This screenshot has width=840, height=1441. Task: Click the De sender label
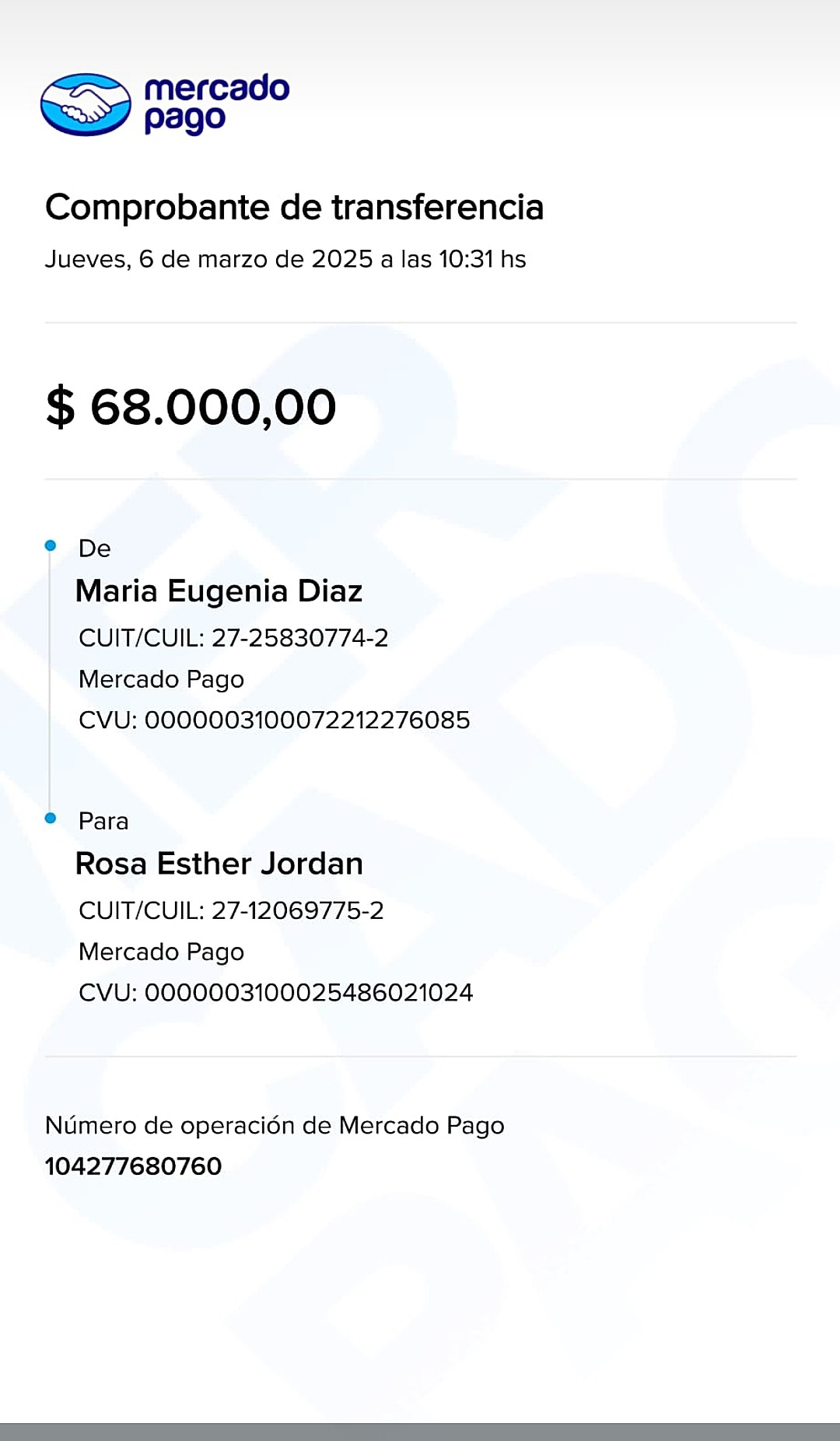pyautogui.click(x=95, y=549)
